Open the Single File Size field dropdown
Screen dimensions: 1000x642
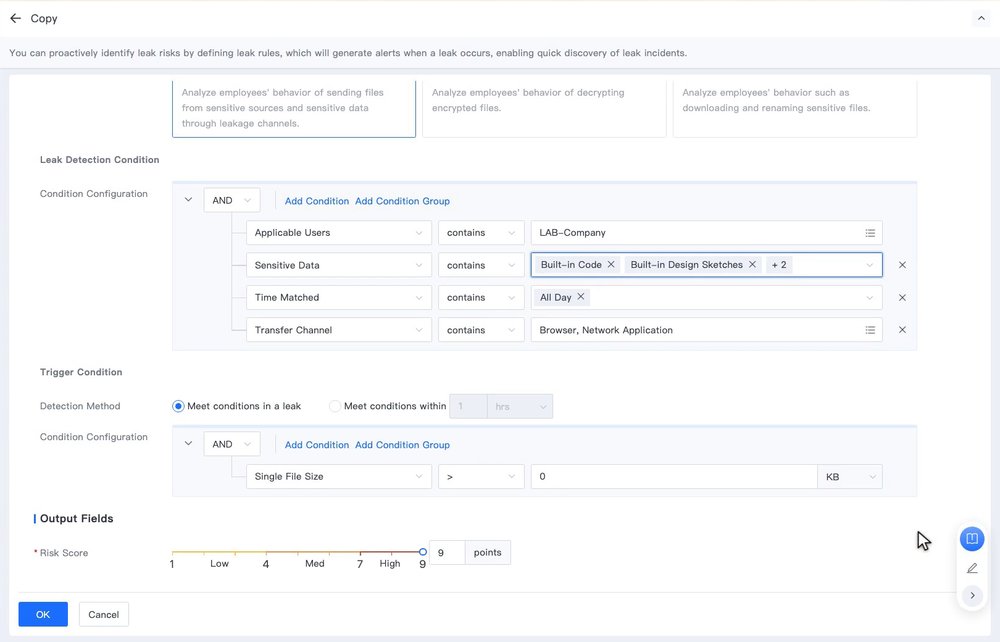pos(339,477)
